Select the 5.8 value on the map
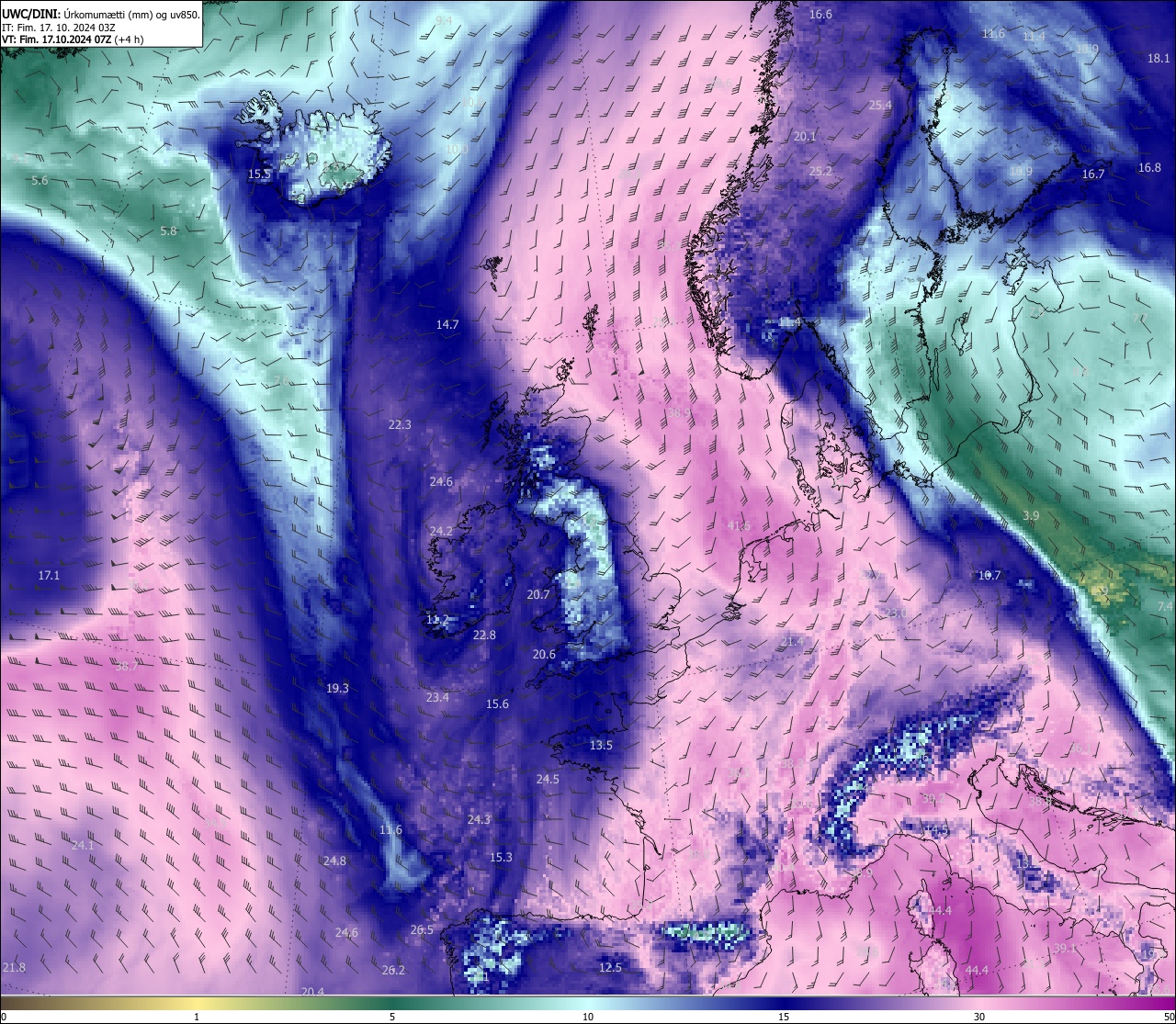The height and width of the screenshot is (1024, 1176). click(x=168, y=231)
